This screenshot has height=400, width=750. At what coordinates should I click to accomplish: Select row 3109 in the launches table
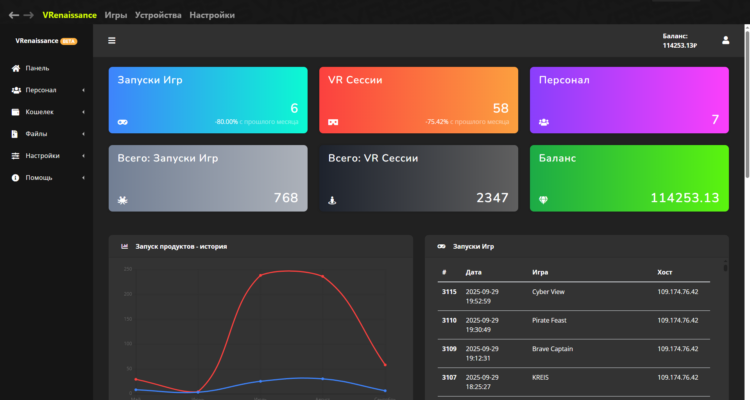[x=574, y=354]
